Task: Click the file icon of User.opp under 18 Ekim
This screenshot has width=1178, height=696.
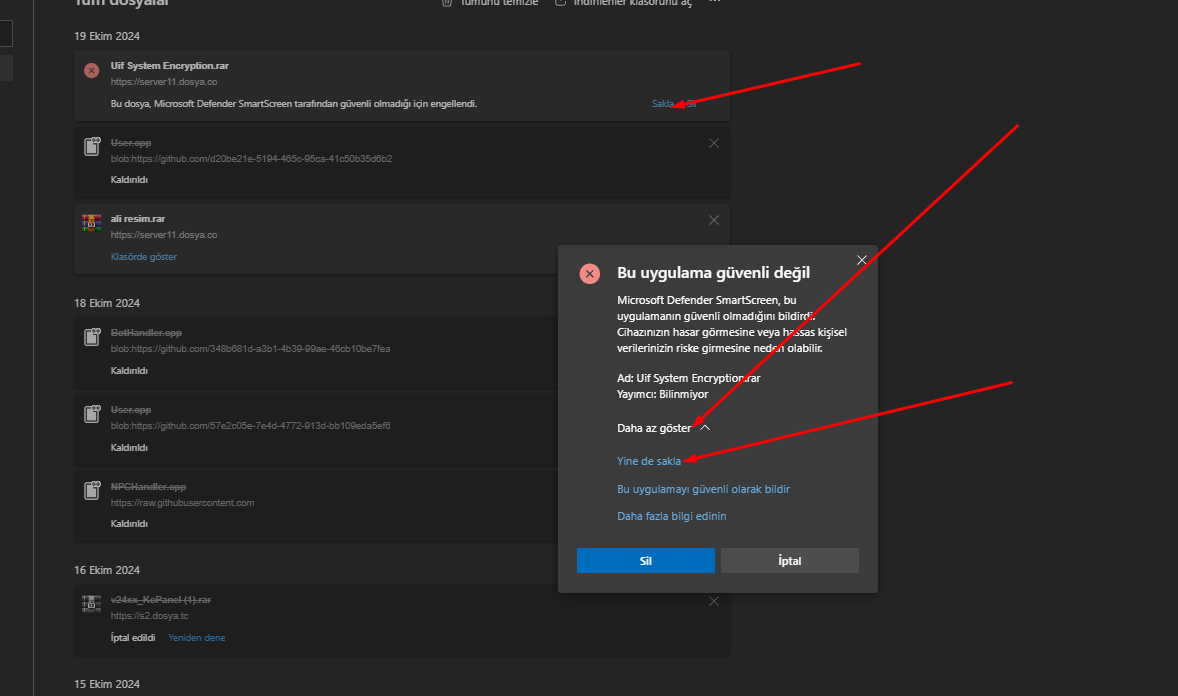Action: coord(92,413)
